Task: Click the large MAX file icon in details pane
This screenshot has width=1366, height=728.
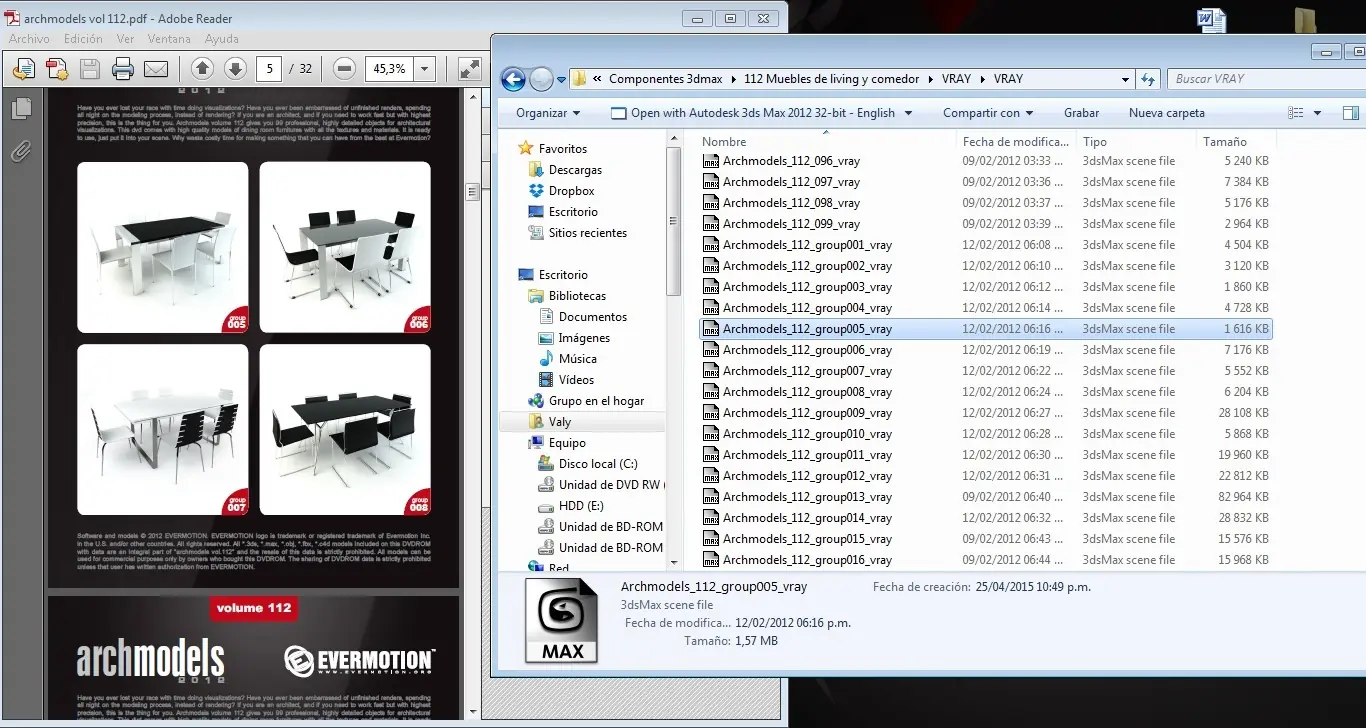Action: coord(562,622)
